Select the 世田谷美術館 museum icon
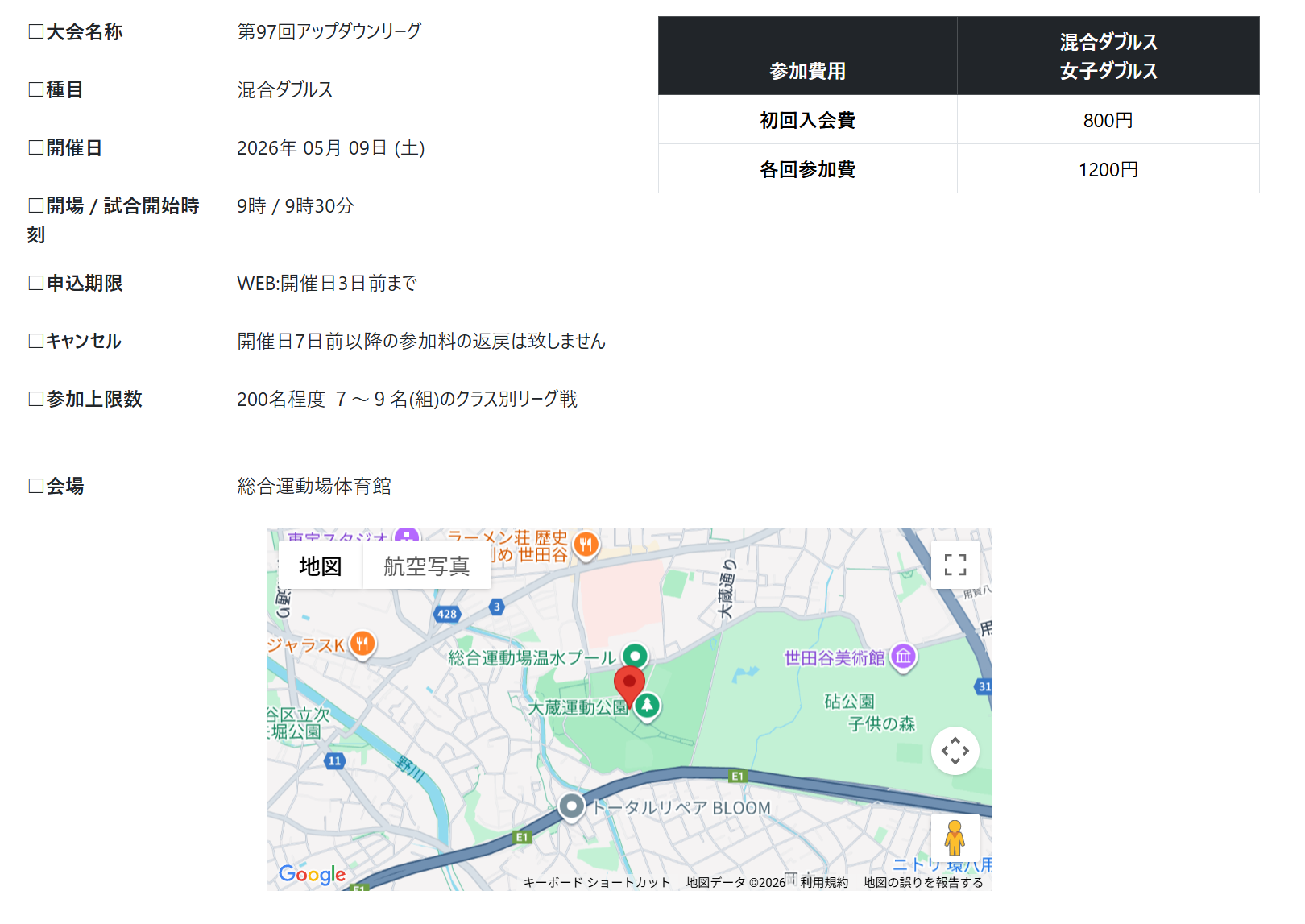Viewport: 1305px width, 924px height. pos(903,657)
